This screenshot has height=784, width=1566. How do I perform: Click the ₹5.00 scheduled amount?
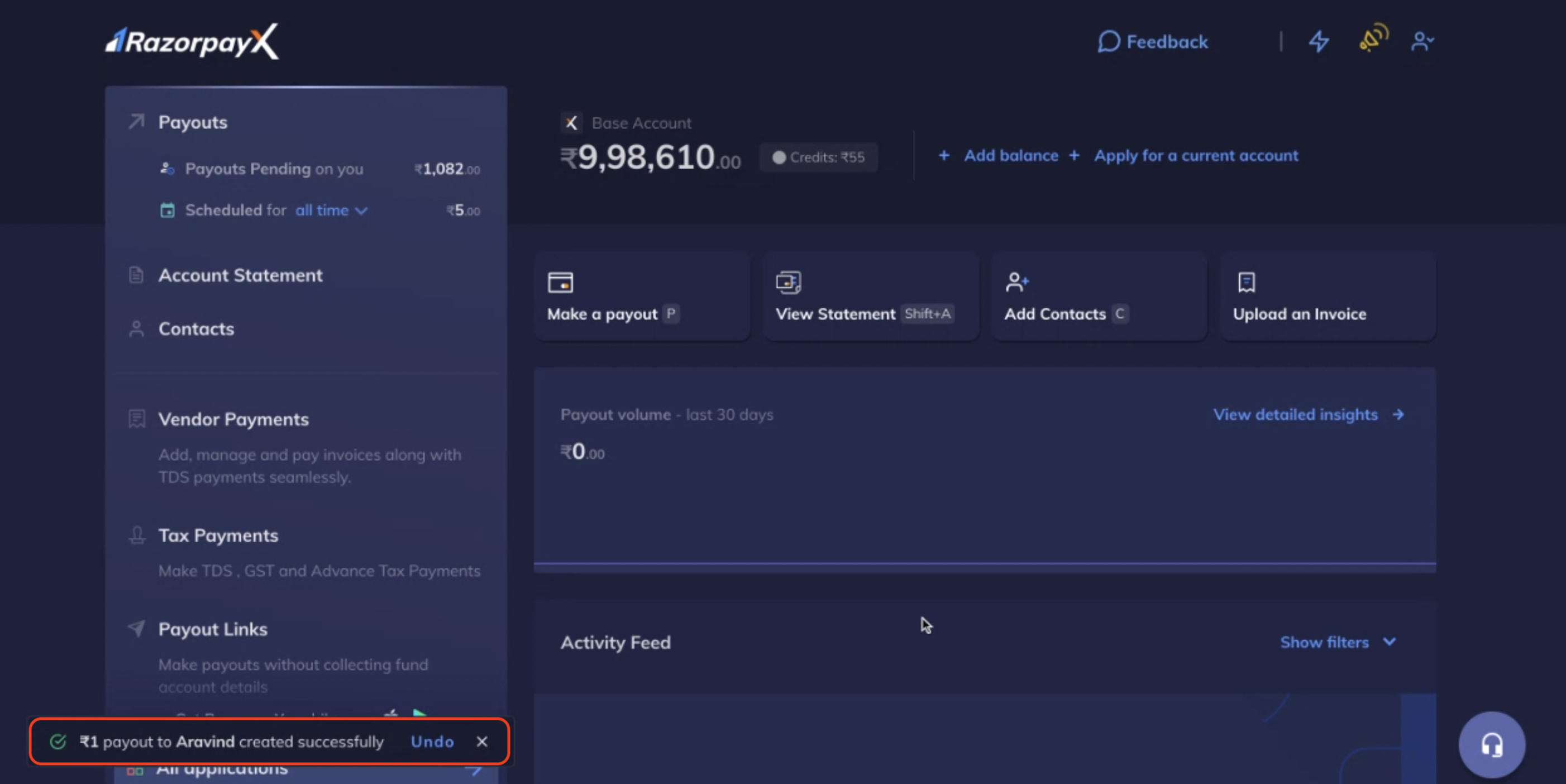pos(463,211)
